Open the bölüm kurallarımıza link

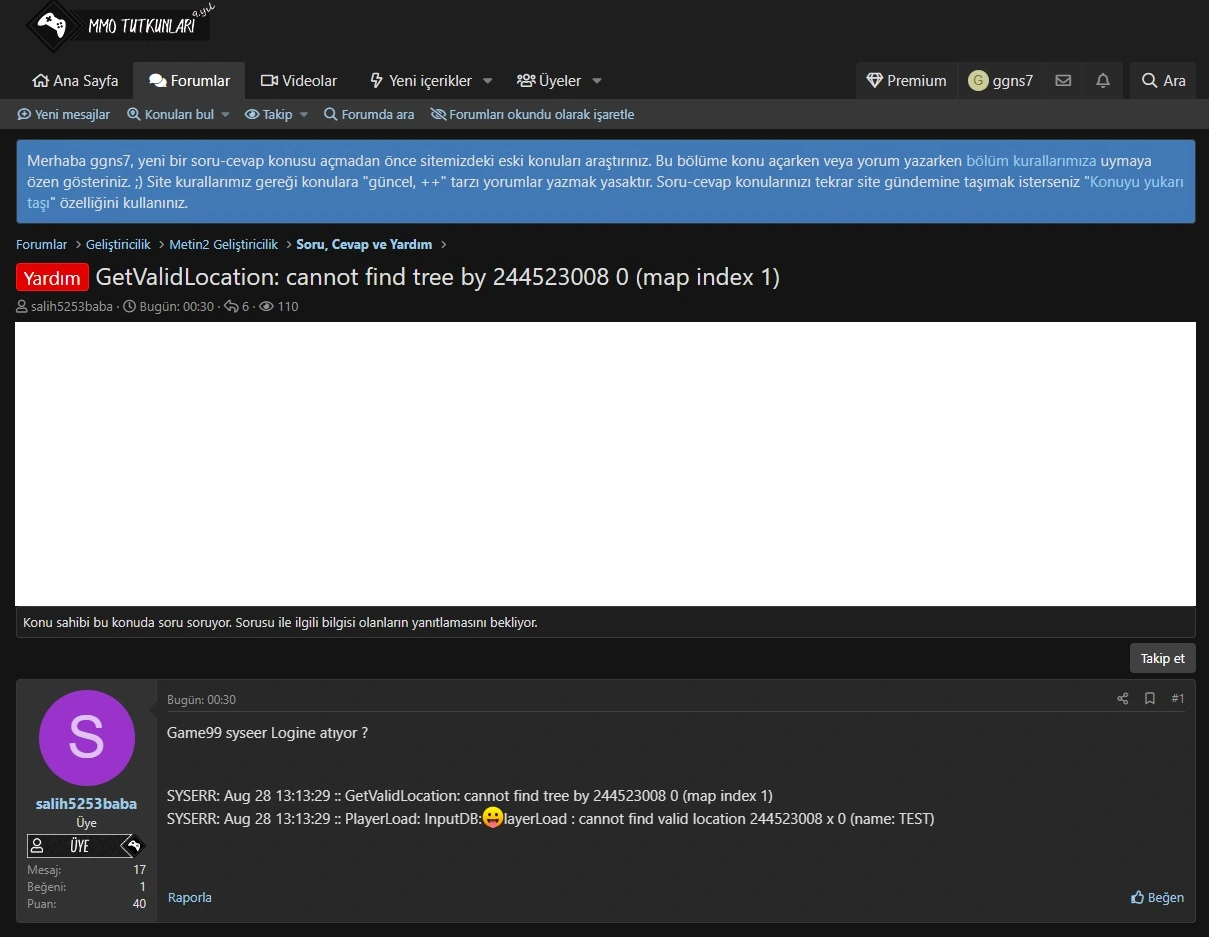1031,160
